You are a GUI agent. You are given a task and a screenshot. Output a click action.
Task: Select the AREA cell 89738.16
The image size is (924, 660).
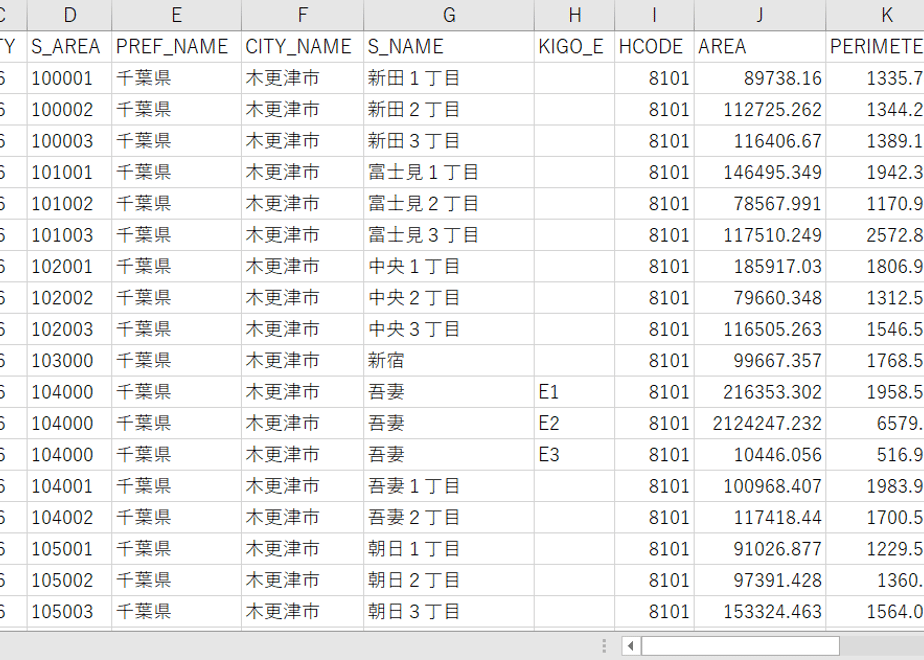(760, 78)
